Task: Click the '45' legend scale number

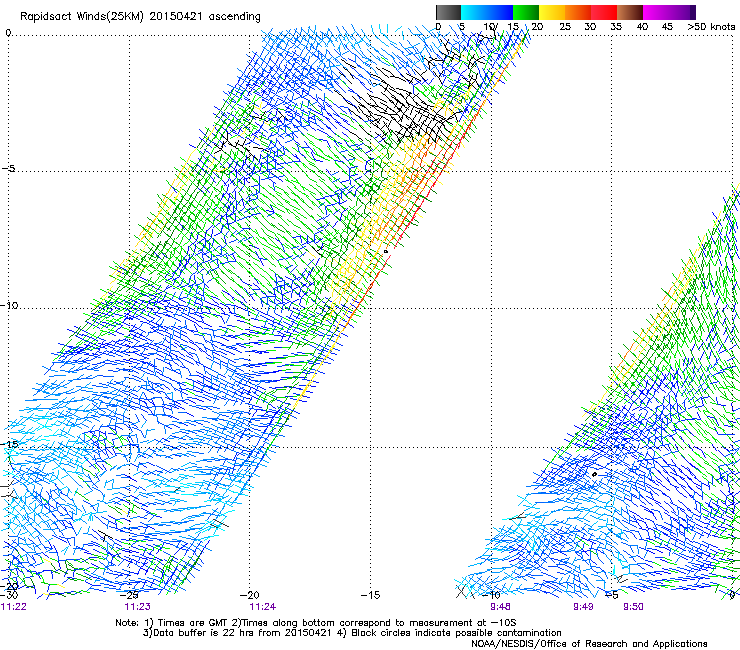Action: 667,27
